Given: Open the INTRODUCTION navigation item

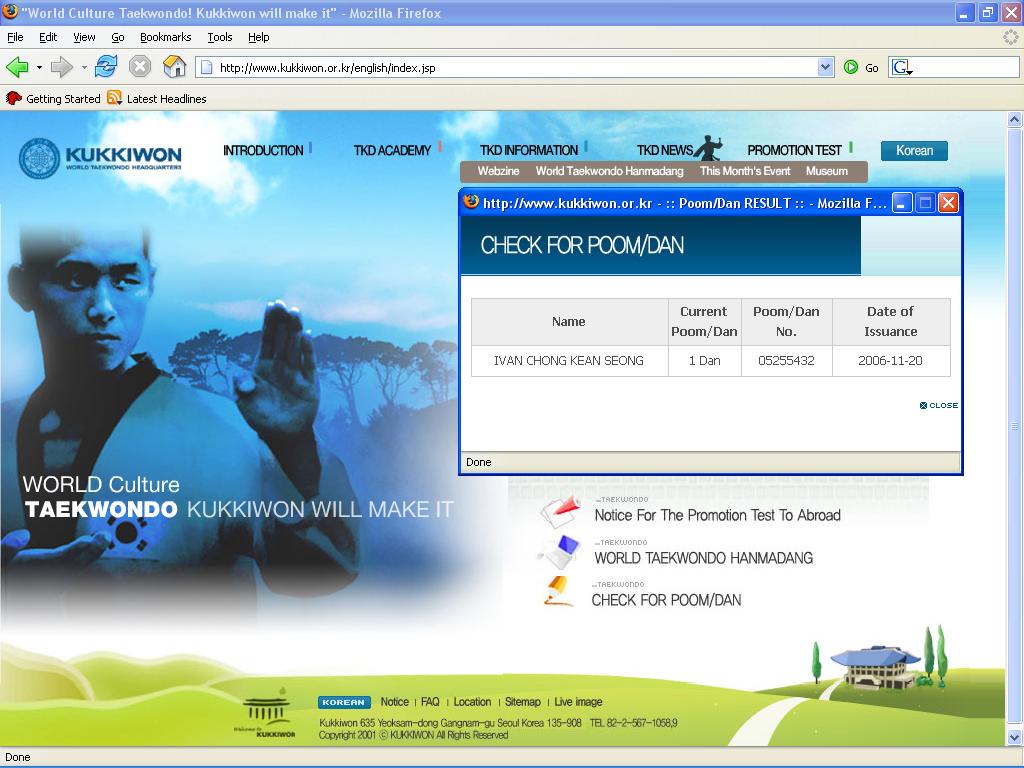Looking at the screenshot, I should pos(263,150).
